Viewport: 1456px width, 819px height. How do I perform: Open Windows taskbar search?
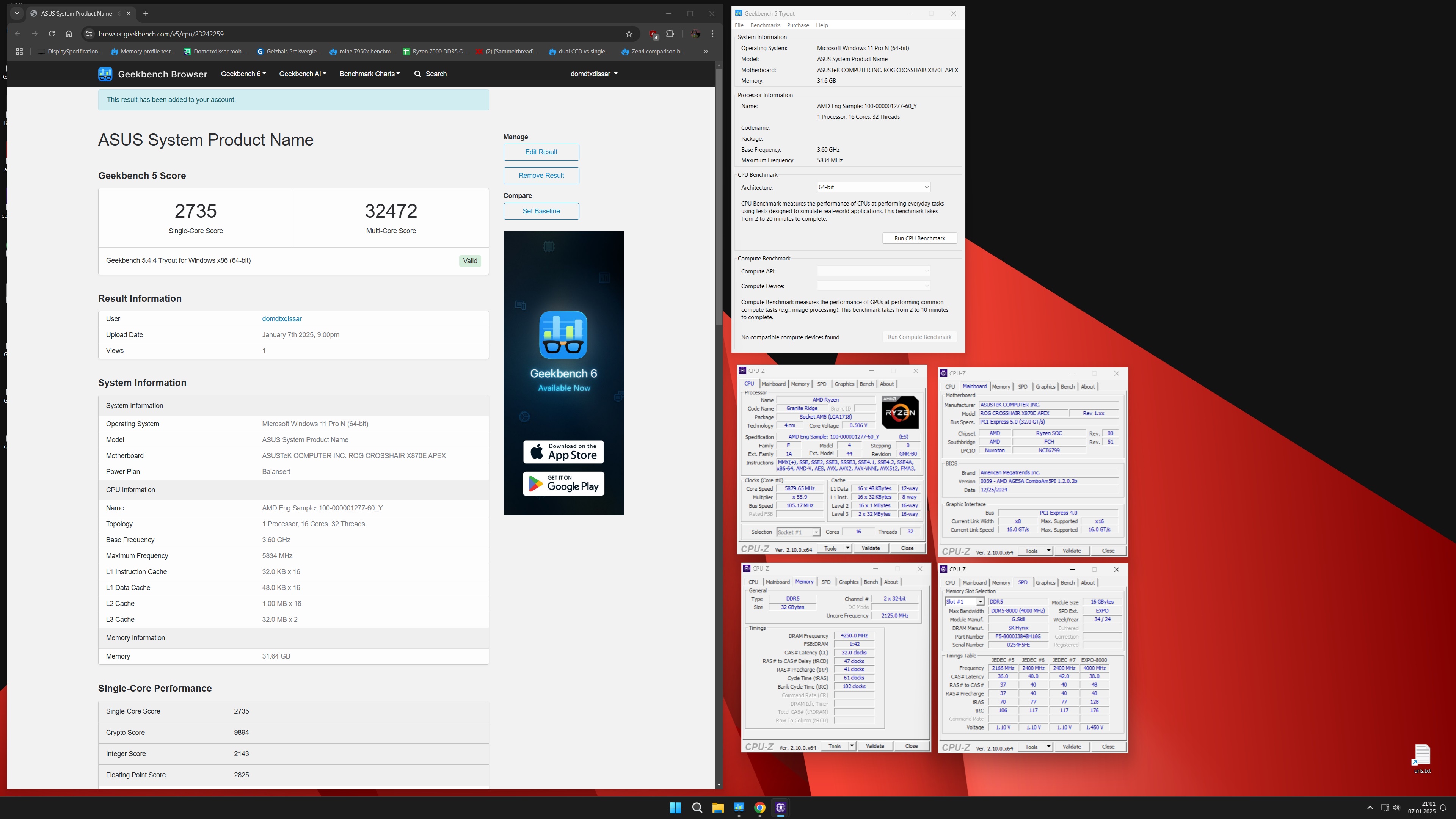click(x=697, y=808)
